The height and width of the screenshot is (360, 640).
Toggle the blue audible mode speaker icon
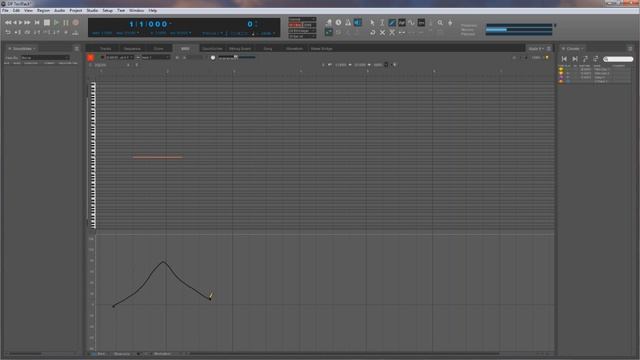tap(358, 23)
